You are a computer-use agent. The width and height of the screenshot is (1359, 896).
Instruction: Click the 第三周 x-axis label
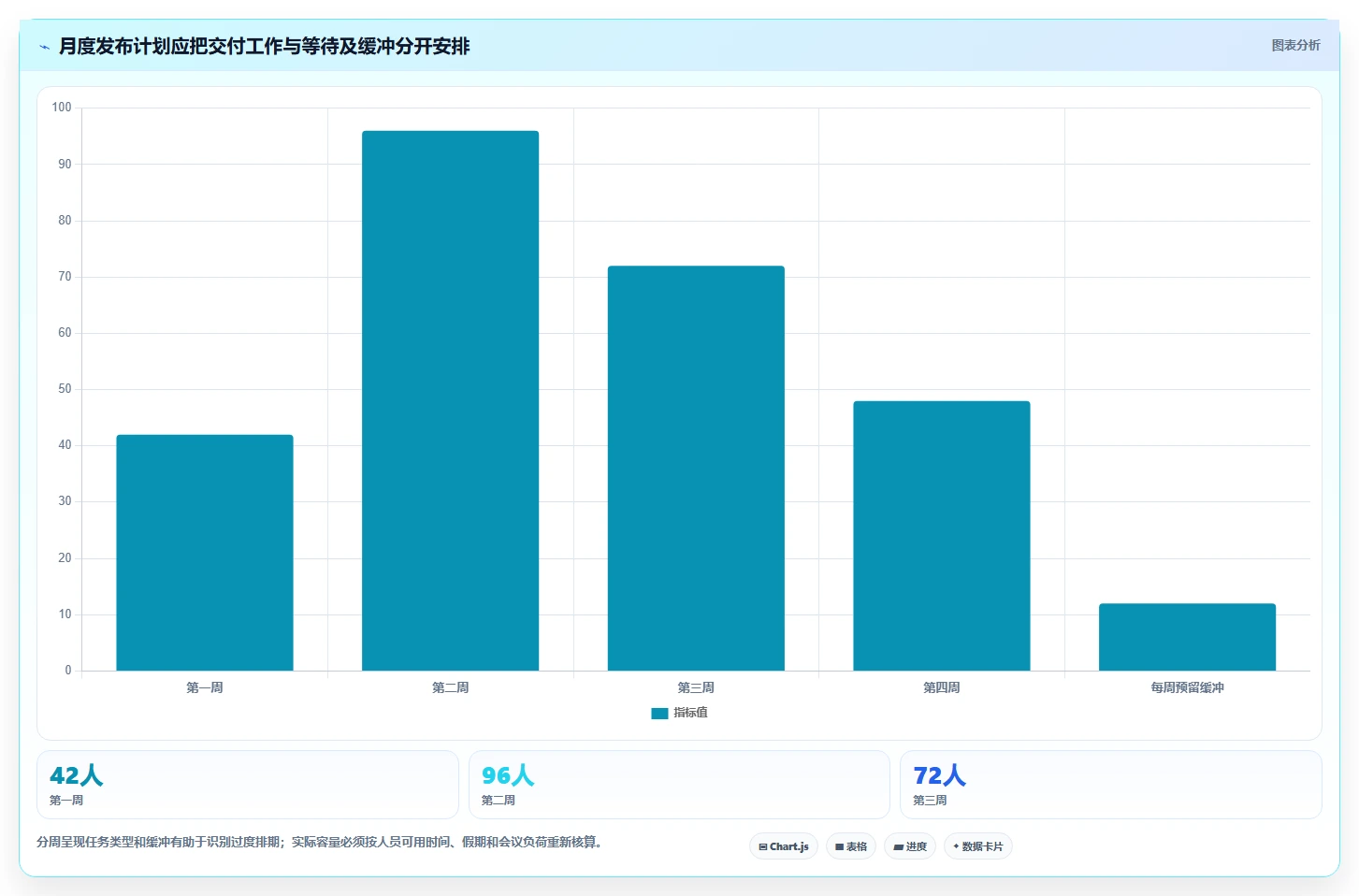click(x=696, y=687)
